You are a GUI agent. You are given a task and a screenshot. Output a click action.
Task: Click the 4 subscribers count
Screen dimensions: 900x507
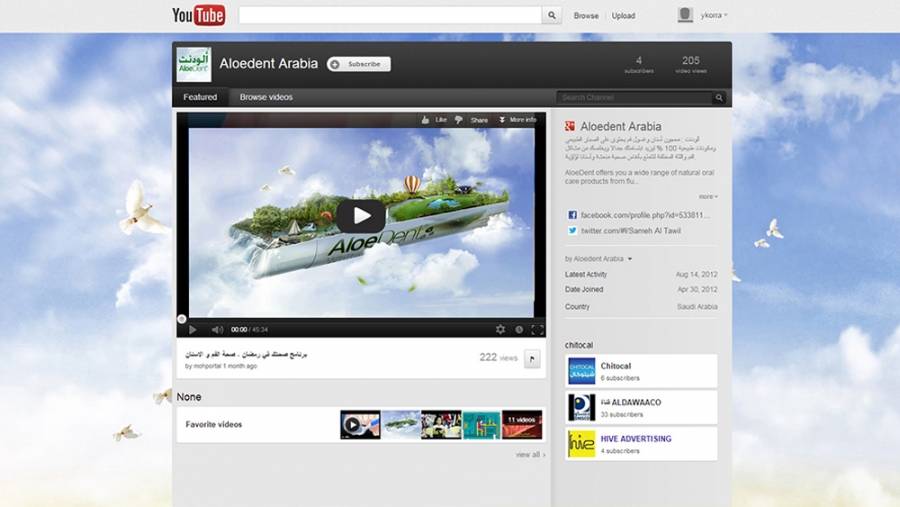(639, 64)
